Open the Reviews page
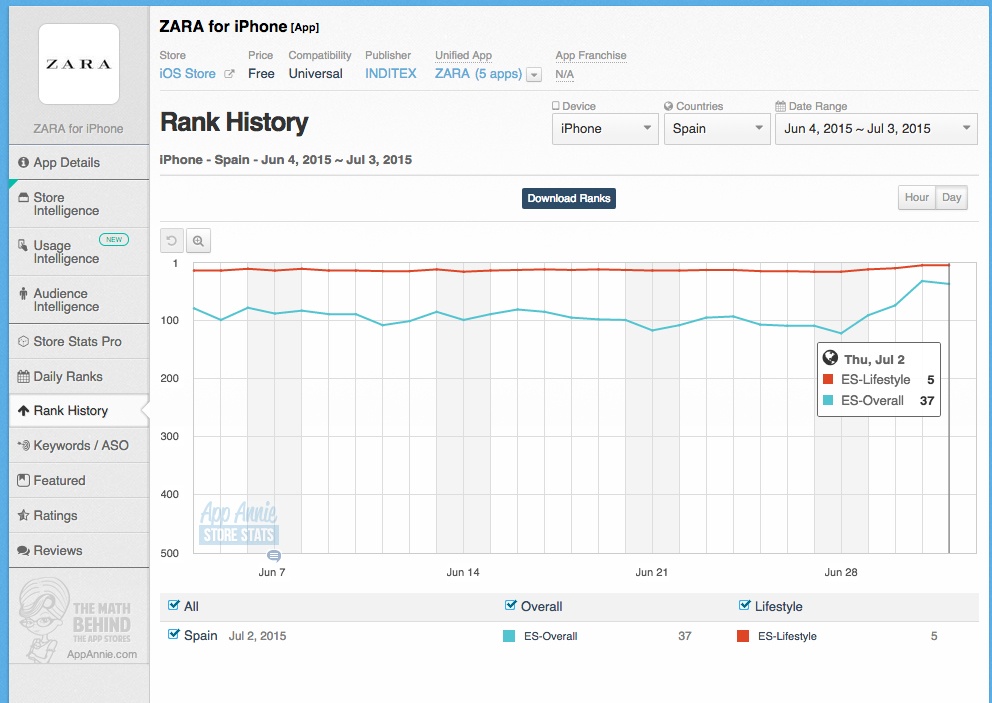 click(x=79, y=551)
